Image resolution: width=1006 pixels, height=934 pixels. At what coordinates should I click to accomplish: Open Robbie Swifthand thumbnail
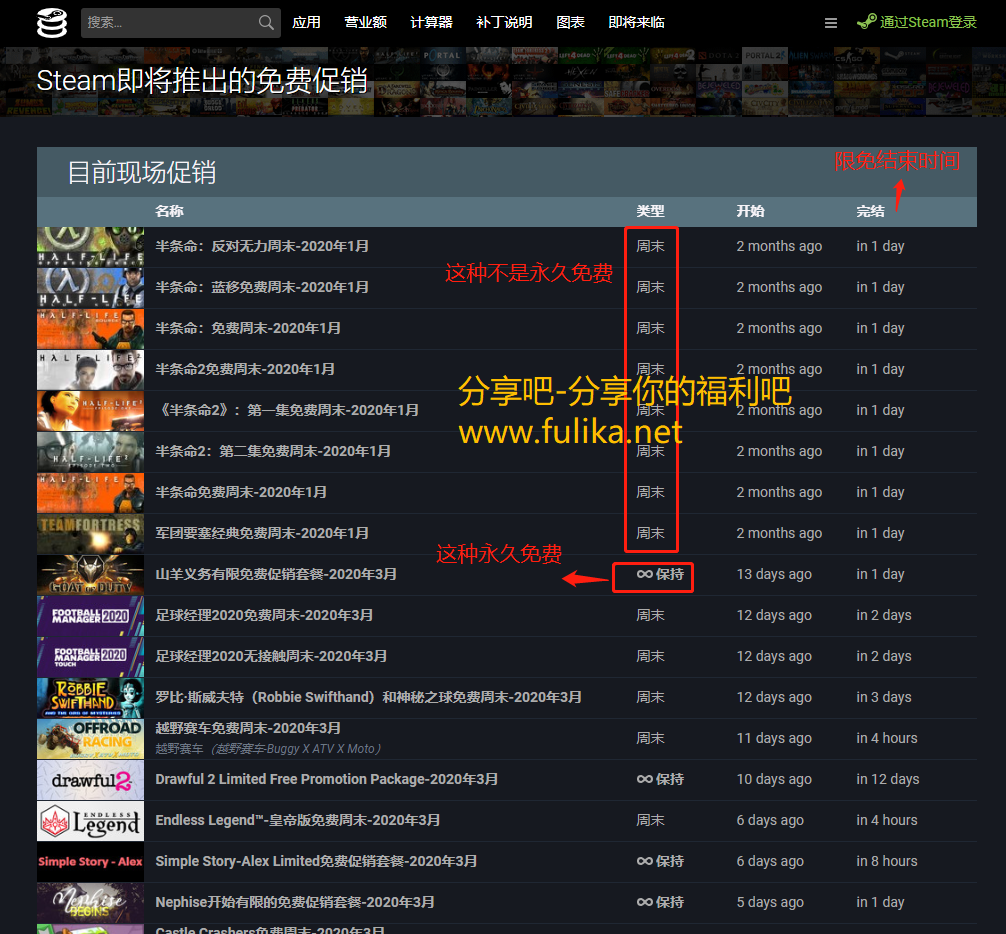[90, 698]
